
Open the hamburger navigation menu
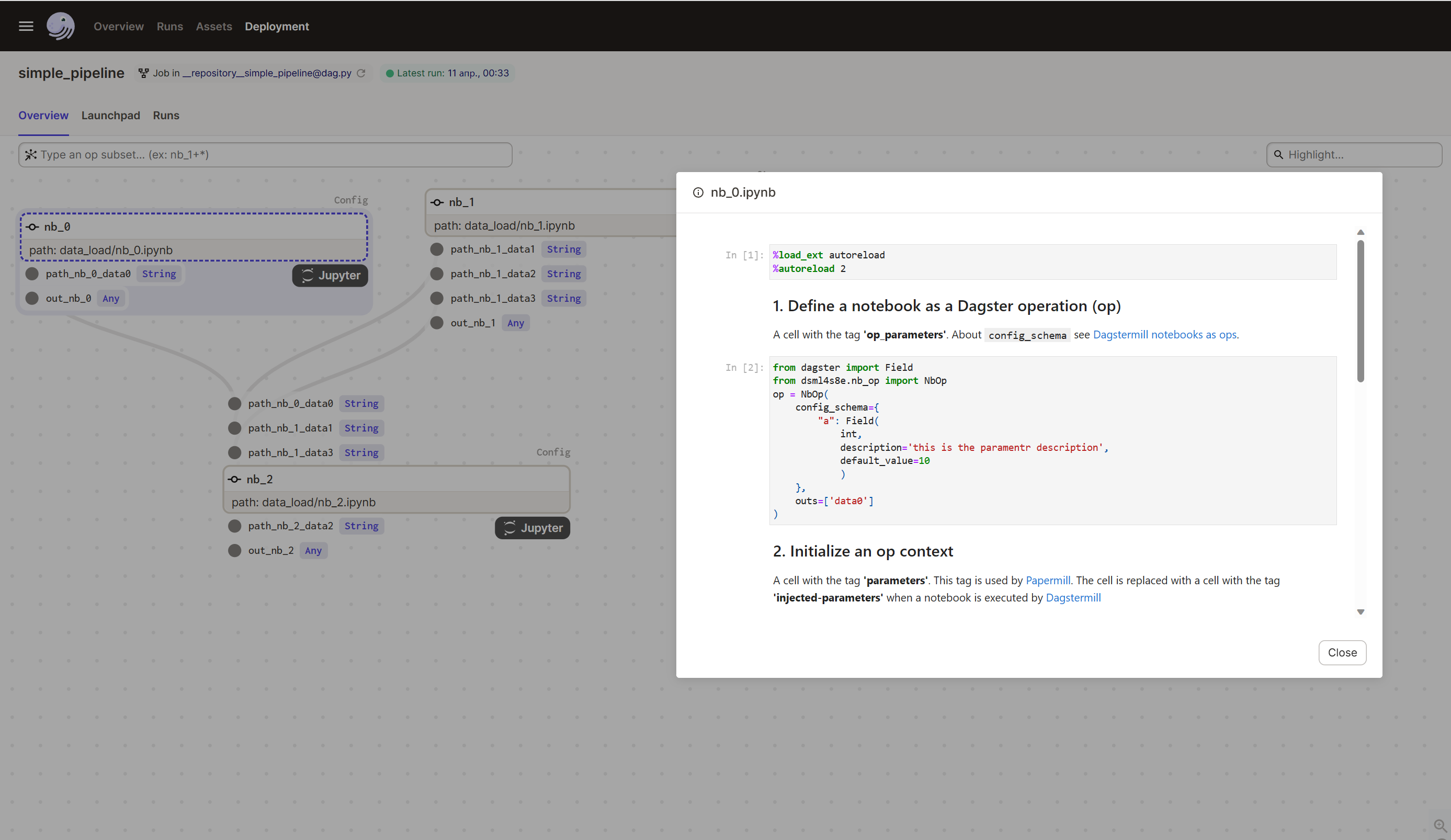point(26,26)
